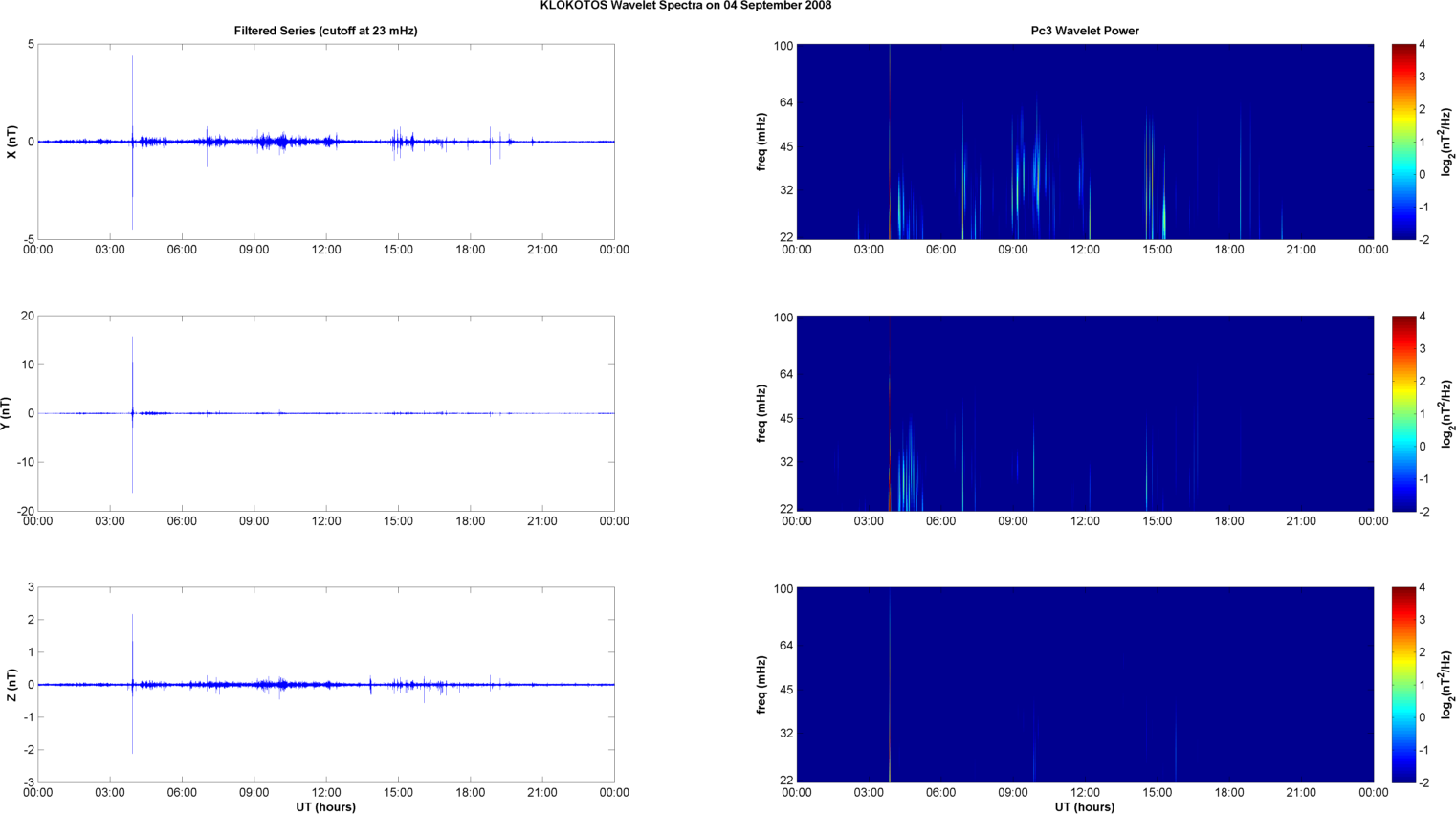Click the log2(nT²/Hz) label beside top colorbar
The height and width of the screenshot is (814, 1456).
pos(1446,142)
